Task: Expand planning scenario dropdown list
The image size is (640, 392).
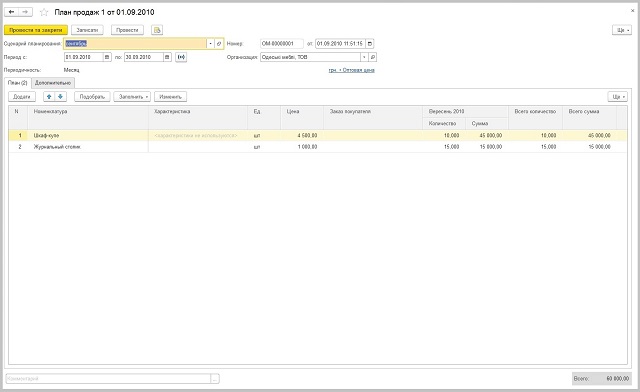Action: click(211, 43)
